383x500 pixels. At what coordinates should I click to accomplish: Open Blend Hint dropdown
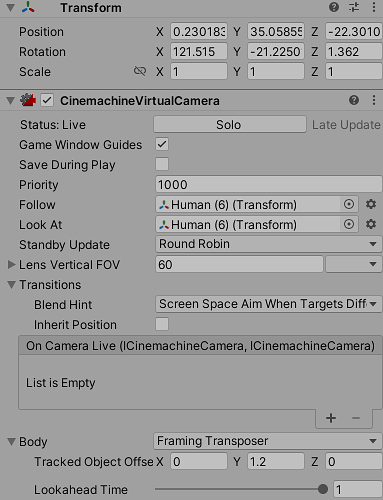[x=268, y=304]
